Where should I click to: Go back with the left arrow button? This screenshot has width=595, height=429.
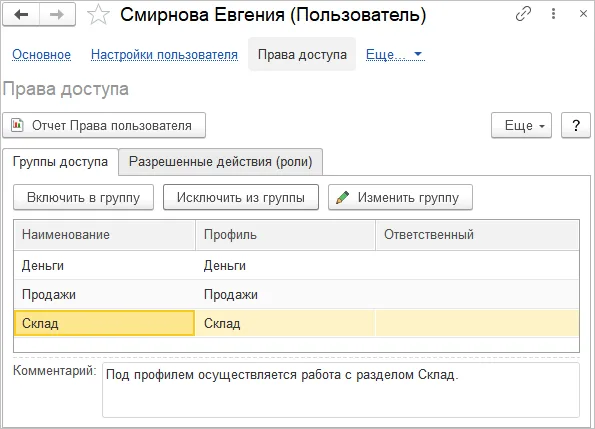click(x=21, y=15)
